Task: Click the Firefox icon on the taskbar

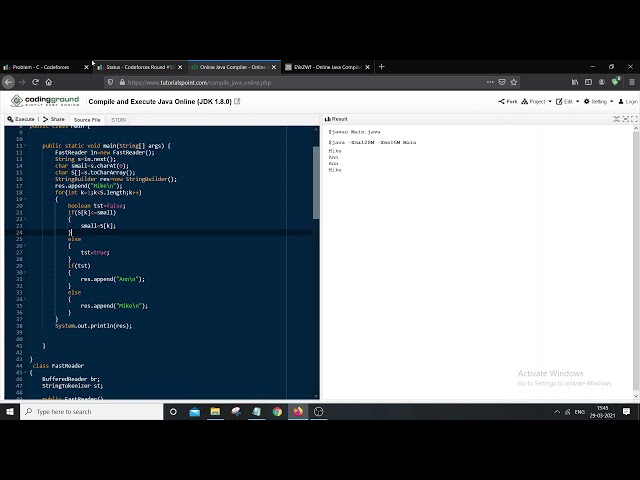Action: click(x=298, y=411)
